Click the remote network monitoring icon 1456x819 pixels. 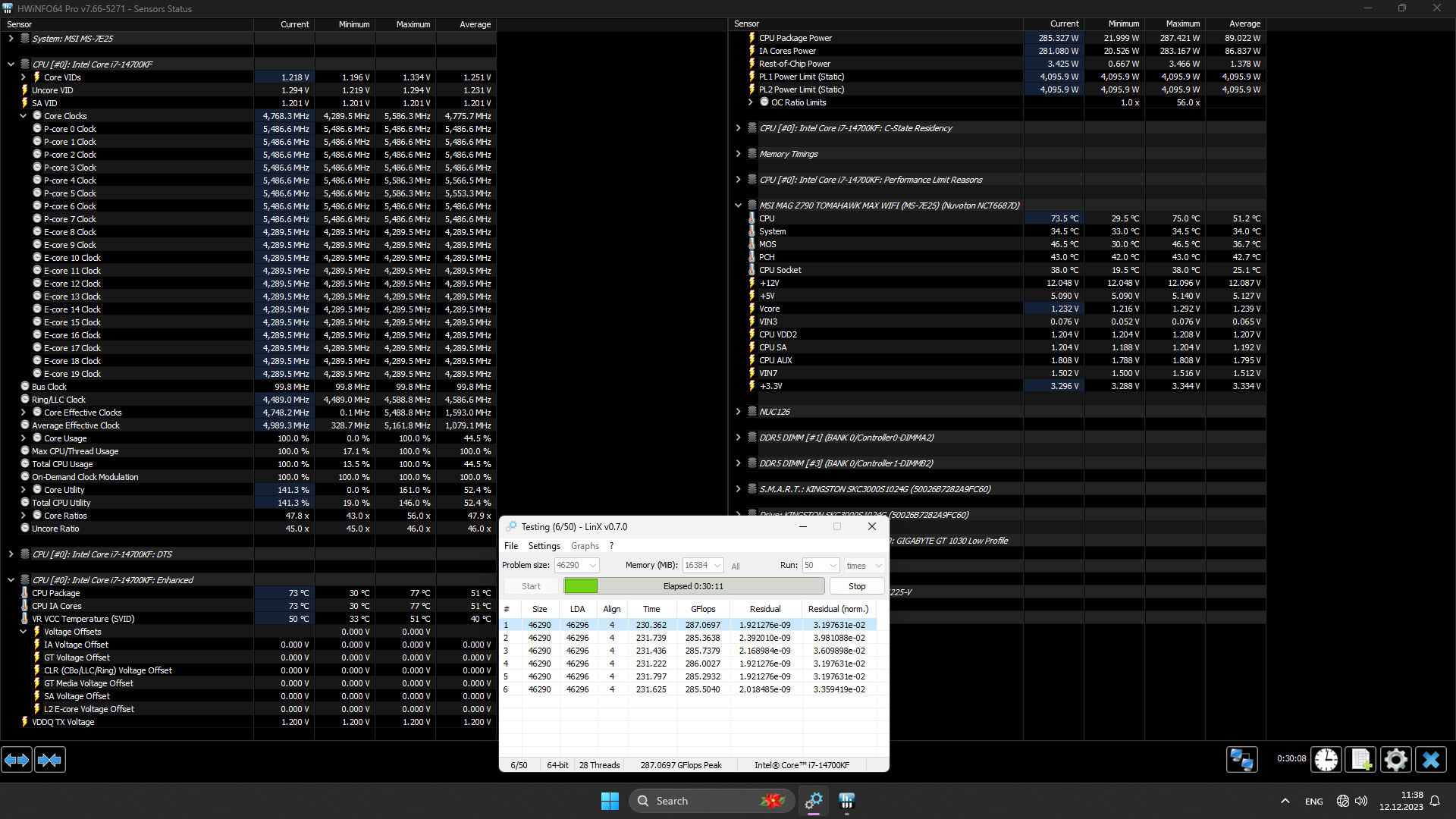point(1241,759)
